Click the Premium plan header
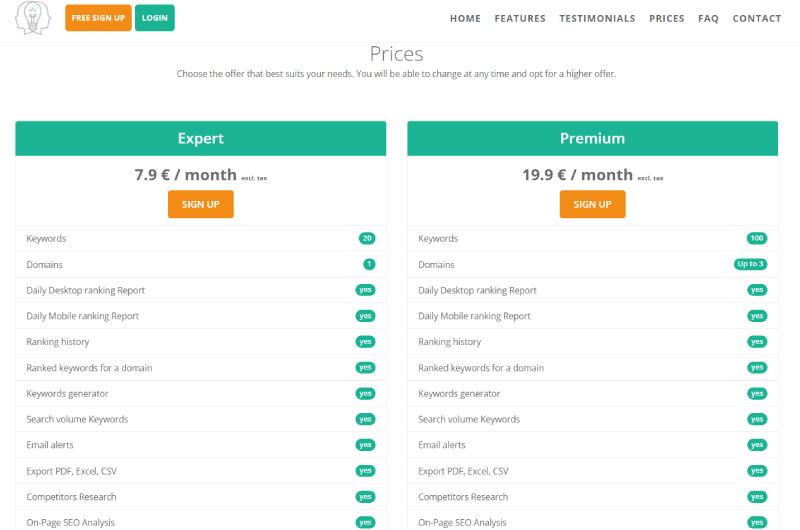Image resolution: width=800 pixels, height=530 pixels. (x=592, y=138)
